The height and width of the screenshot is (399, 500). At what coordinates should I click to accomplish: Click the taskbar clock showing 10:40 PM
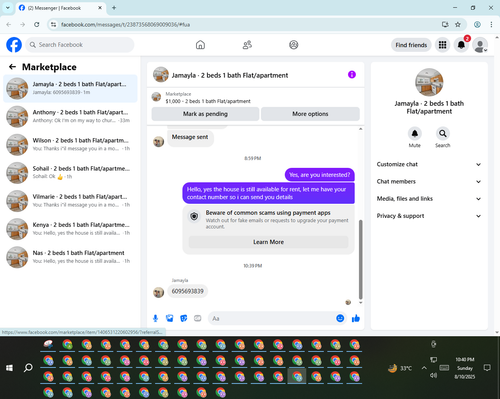point(465,368)
